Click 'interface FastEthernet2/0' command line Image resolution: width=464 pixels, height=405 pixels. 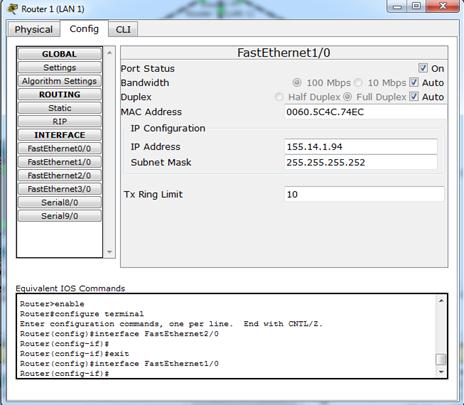click(119, 334)
